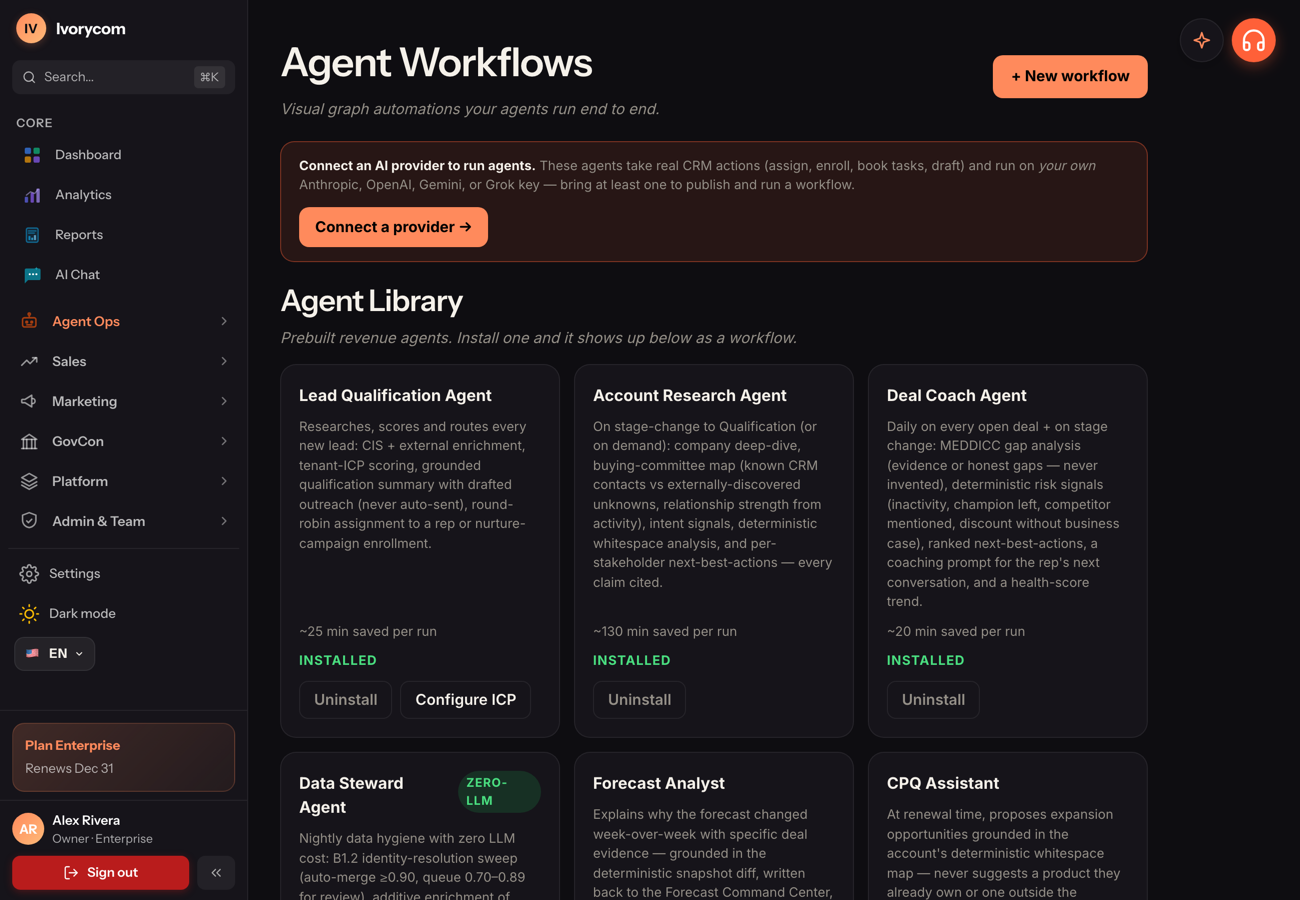Expand the GovCon sidebar section
Image resolution: width=1300 pixels, height=900 pixels.
124,442
